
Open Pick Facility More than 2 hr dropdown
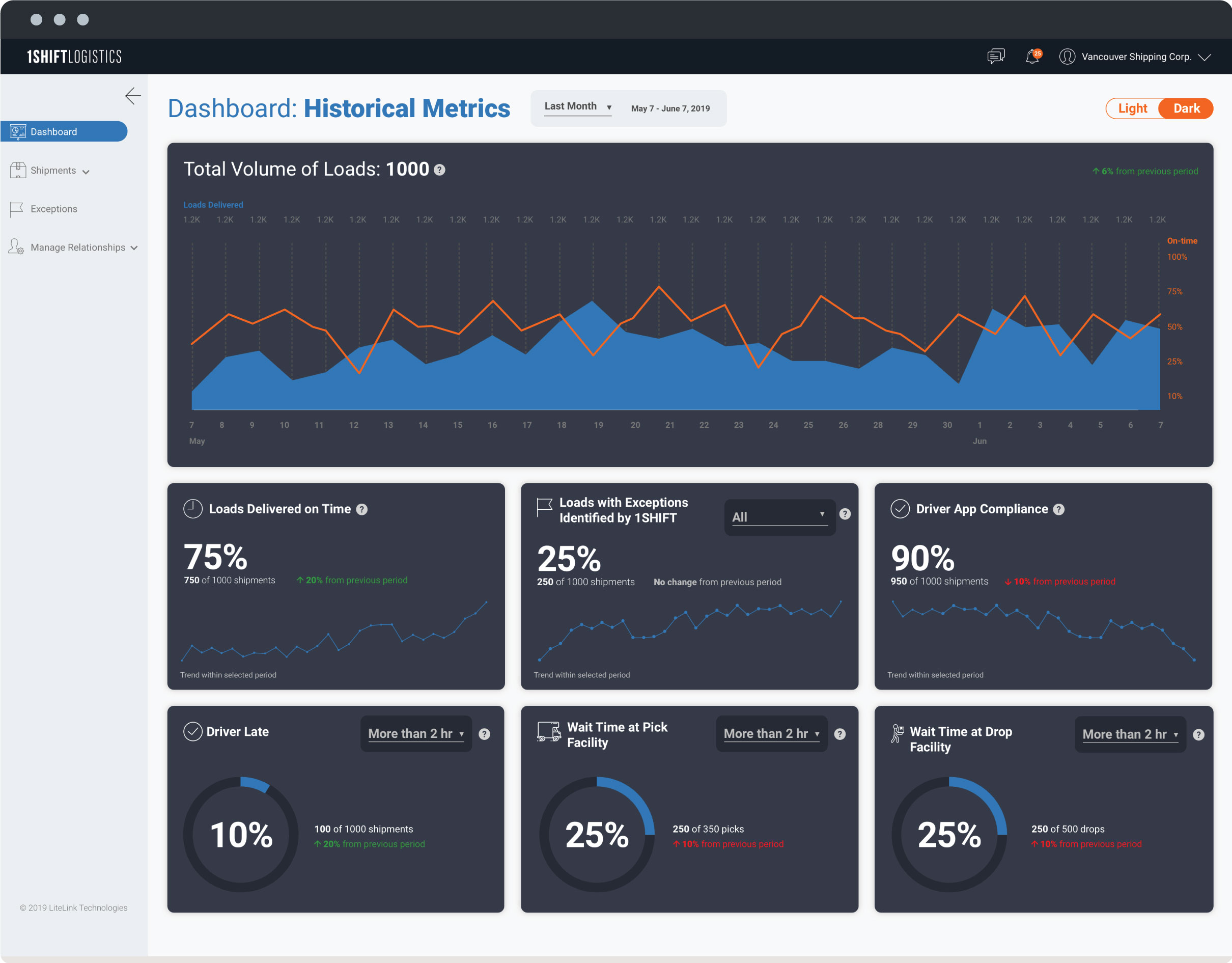tap(771, 733)
